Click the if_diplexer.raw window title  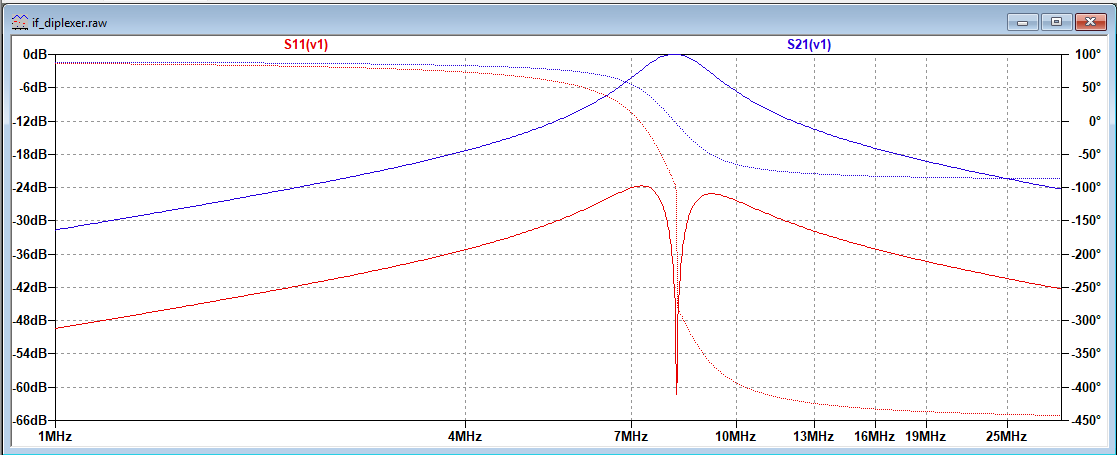pos(70,23)
